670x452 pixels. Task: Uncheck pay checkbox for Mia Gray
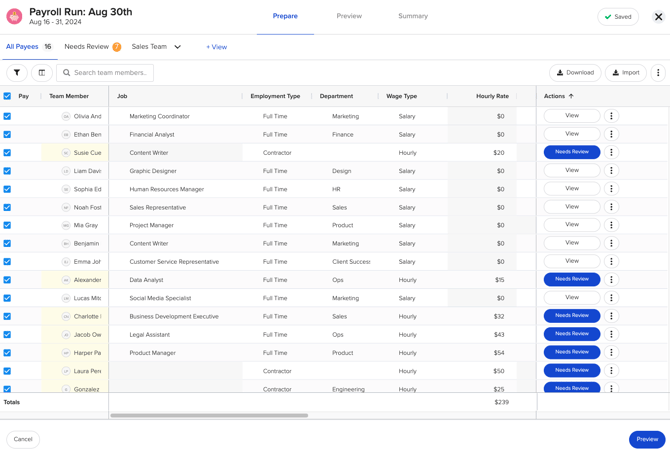click(7, 225)
